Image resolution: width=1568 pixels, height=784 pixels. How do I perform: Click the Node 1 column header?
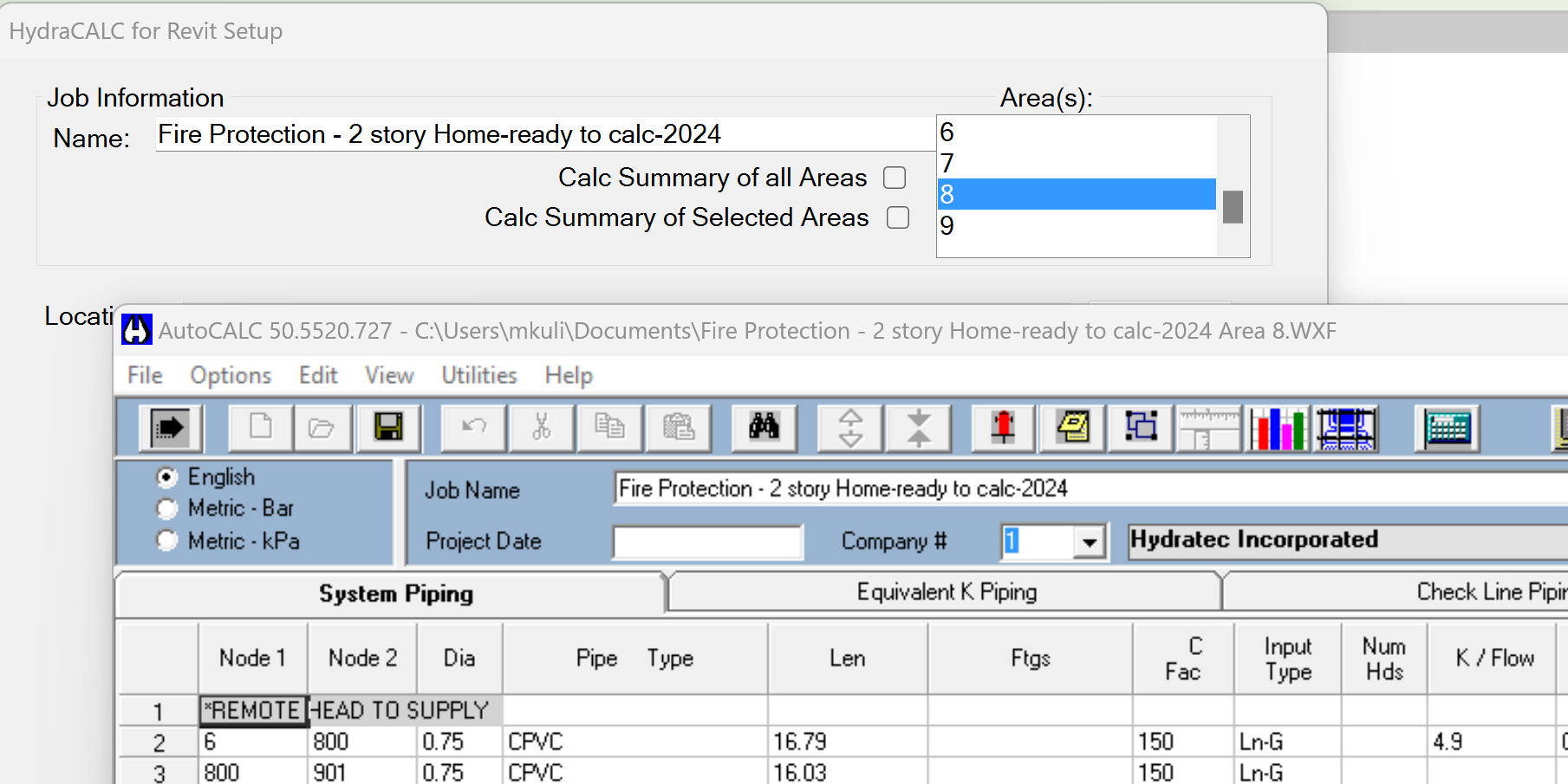pos(252,658)
